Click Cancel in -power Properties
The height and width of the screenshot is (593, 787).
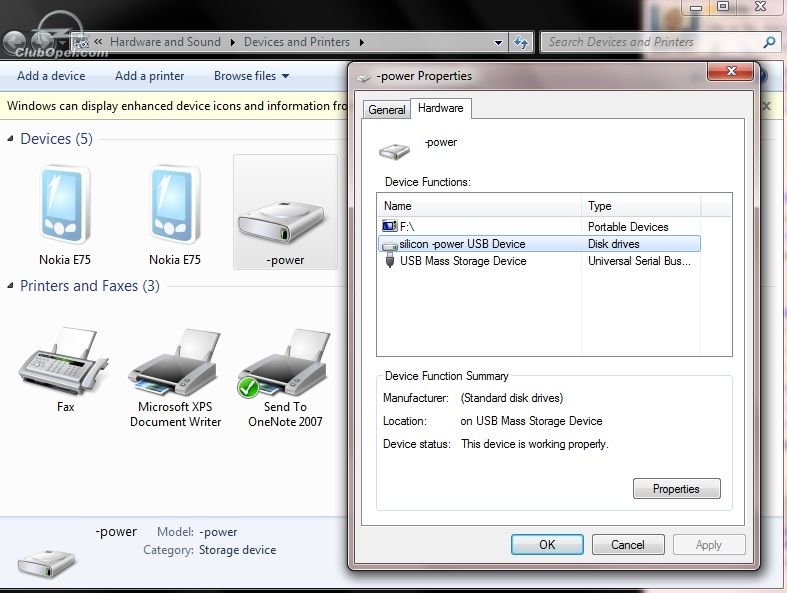[628, 545]
